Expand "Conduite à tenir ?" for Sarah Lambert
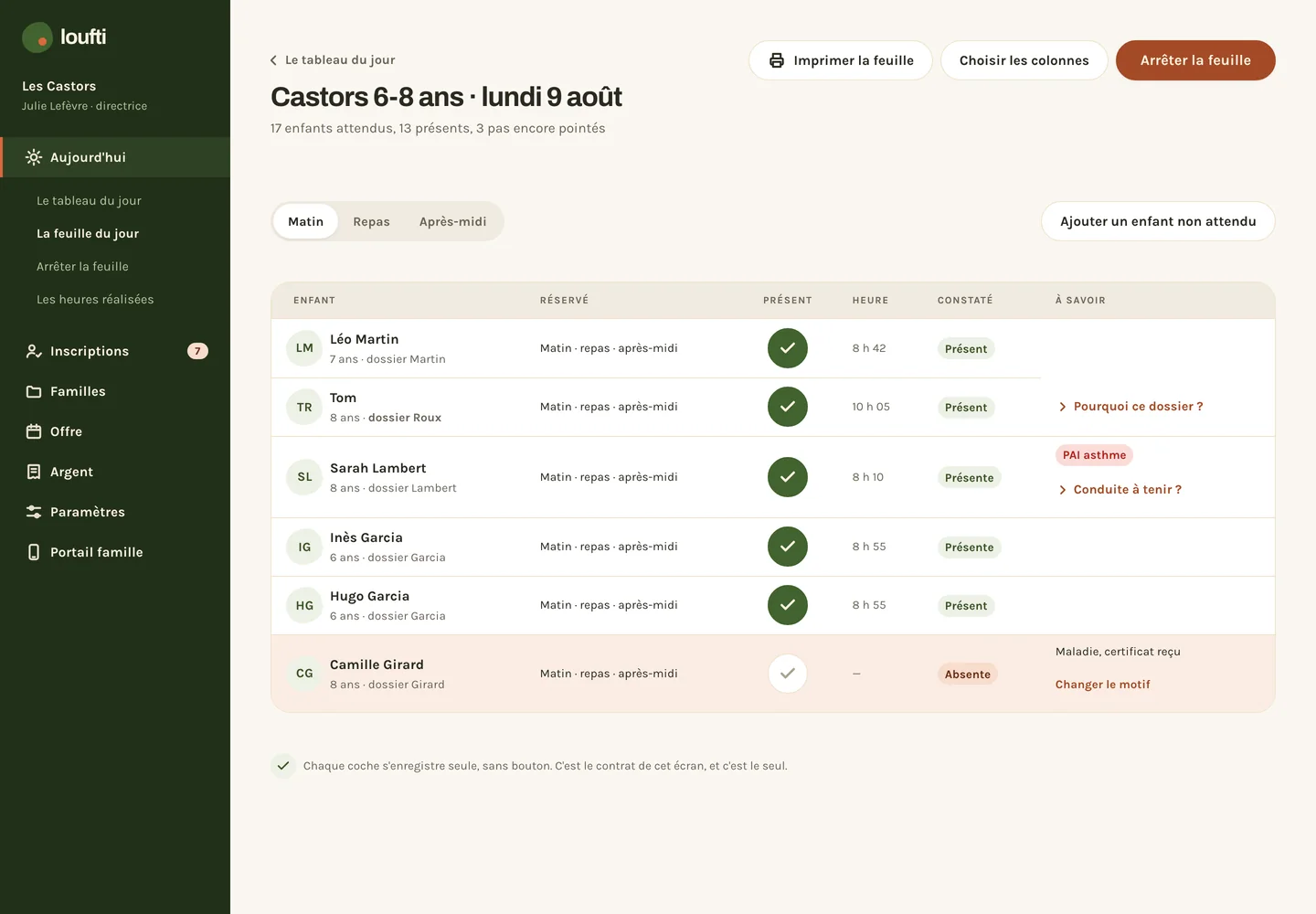The height and width of the screenshot is (914, 1316). point(1120,490)
